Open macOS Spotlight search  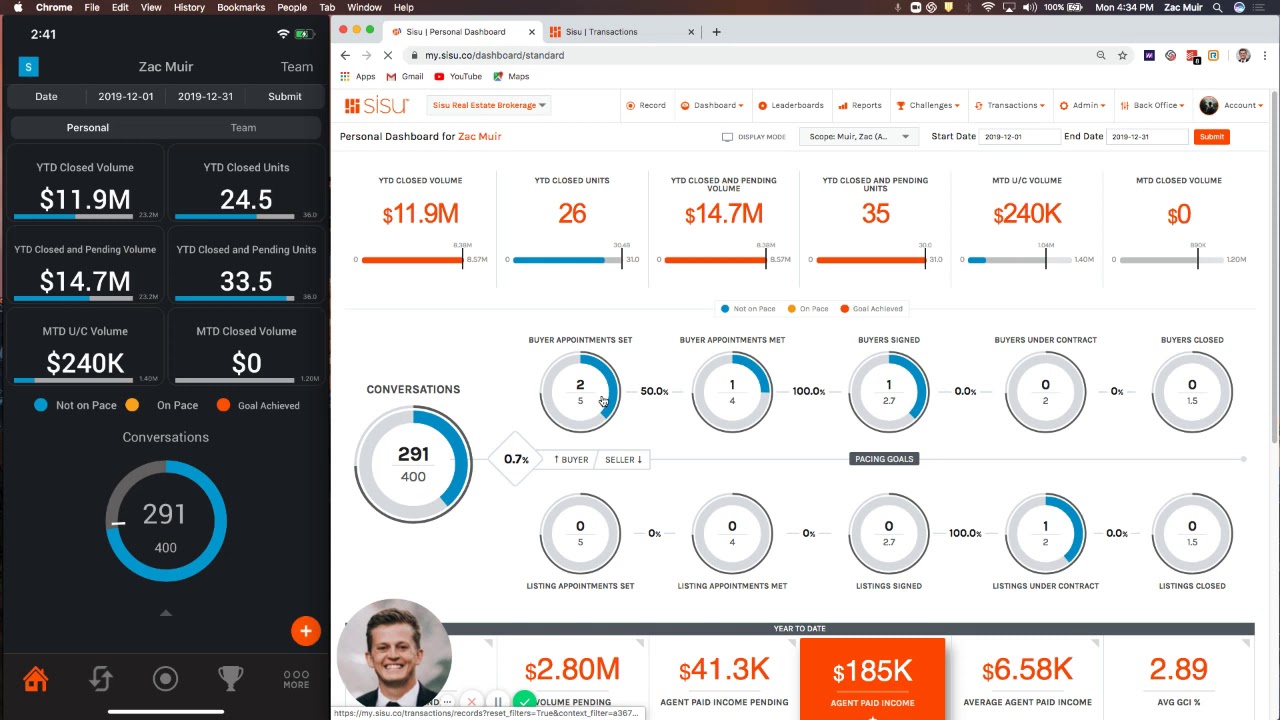1218,7
